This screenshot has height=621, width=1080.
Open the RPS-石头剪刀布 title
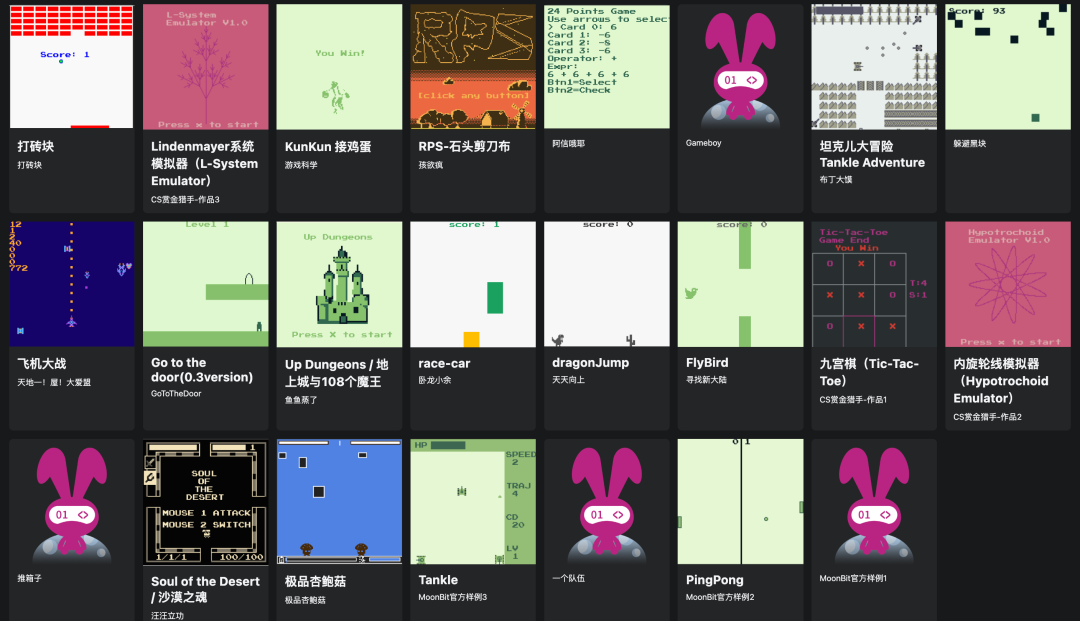click(464, 147)
